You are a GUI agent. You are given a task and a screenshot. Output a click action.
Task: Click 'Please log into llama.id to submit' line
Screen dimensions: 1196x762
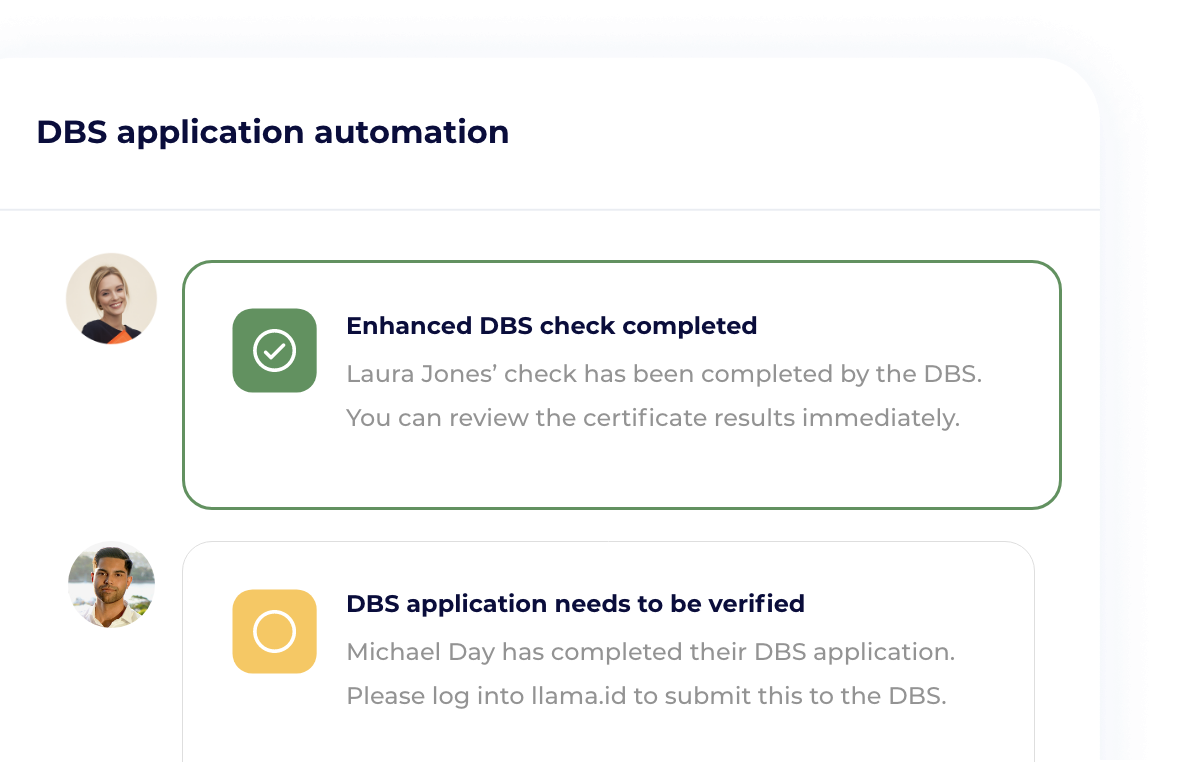tap(646, 696)
